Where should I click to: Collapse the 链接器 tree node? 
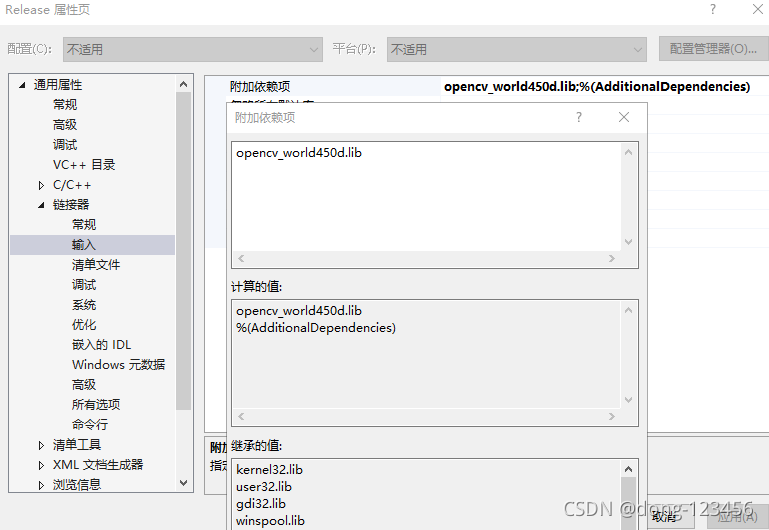pyautogui.click(x=41, y=205)
